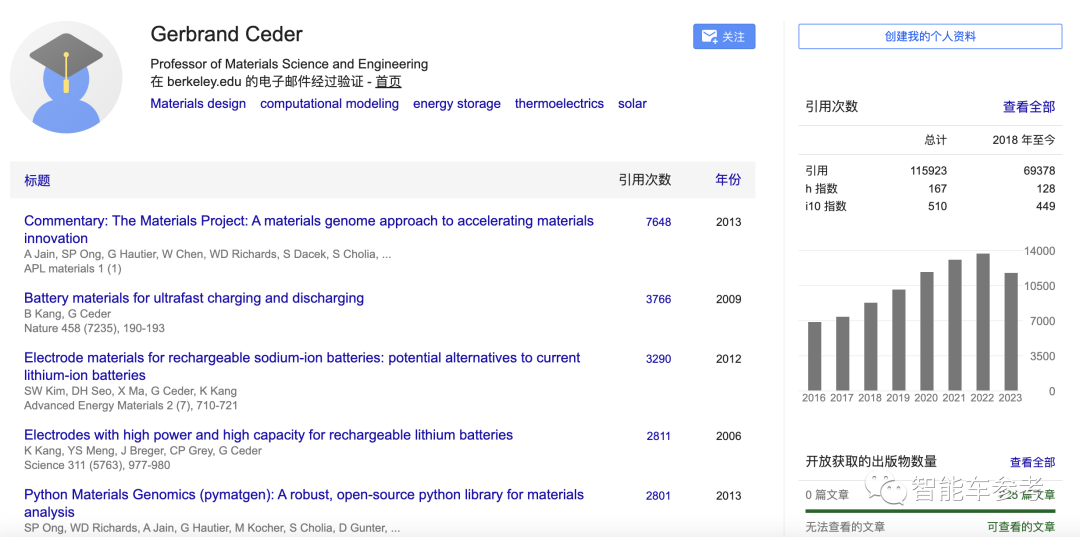This screenshot has height=537, width=1080.
Task: Click the solar interest tag
Action: click(632, 104)
